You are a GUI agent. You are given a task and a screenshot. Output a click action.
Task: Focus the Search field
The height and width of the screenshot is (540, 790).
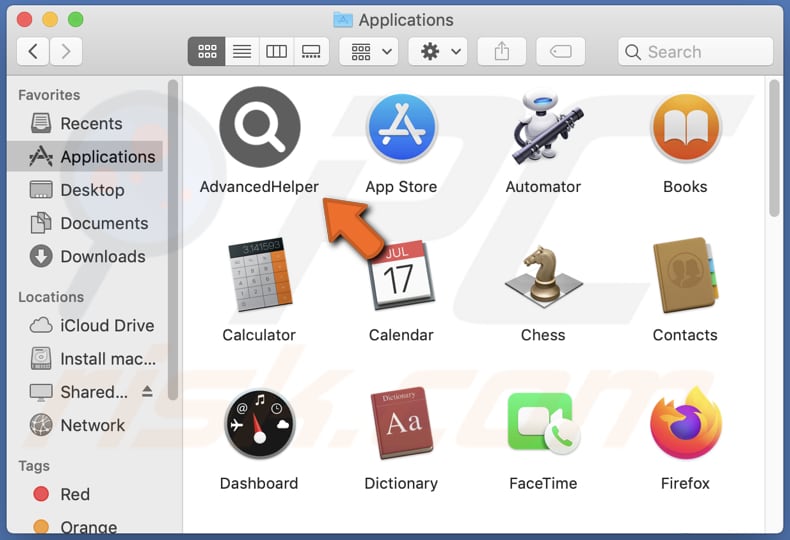[696, 51]
